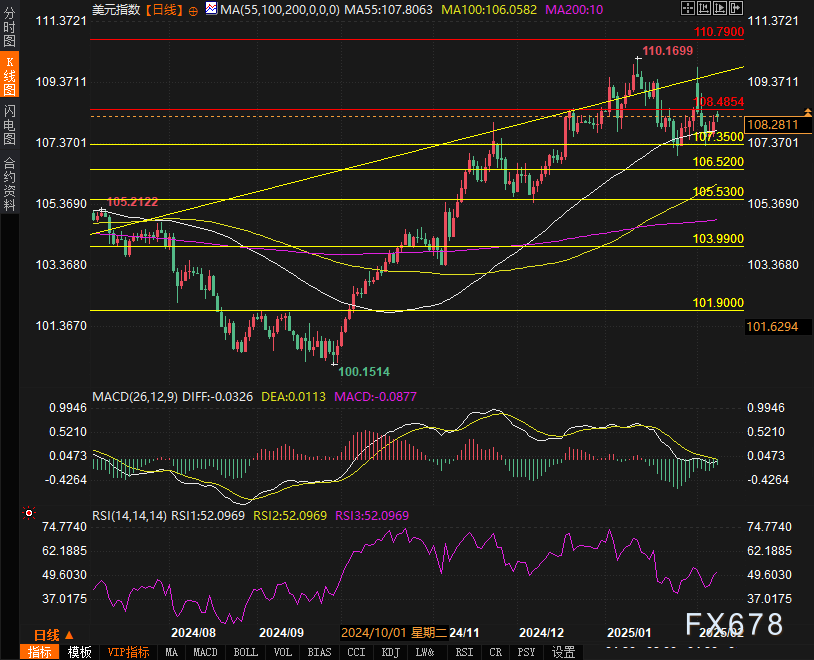Open 合约资料 tab in left sidebar
The width and height of the screenshot is (814, 660).
pyautogui.click(x=9, y=184)
